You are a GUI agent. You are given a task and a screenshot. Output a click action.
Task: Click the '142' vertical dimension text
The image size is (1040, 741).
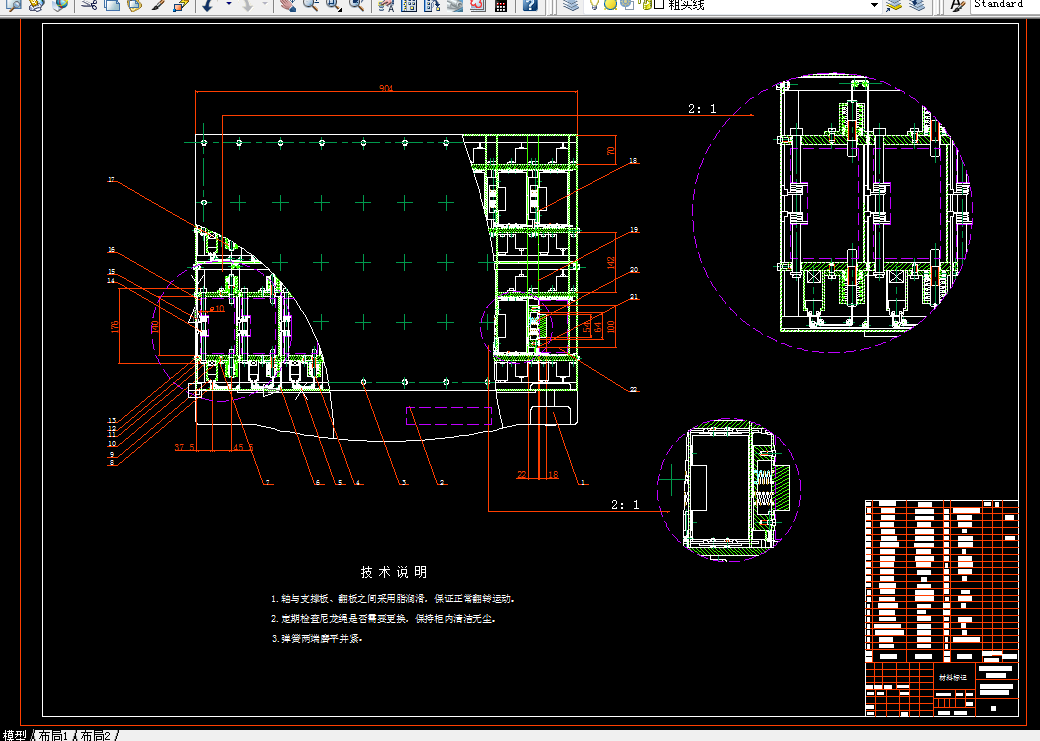pos(611,263)
